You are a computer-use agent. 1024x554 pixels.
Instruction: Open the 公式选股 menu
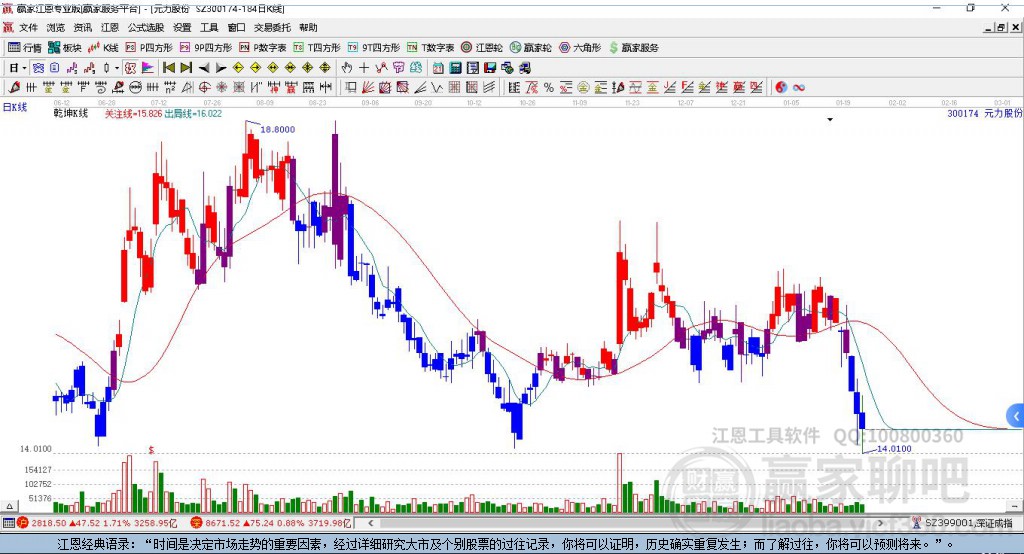coord(146,27)
